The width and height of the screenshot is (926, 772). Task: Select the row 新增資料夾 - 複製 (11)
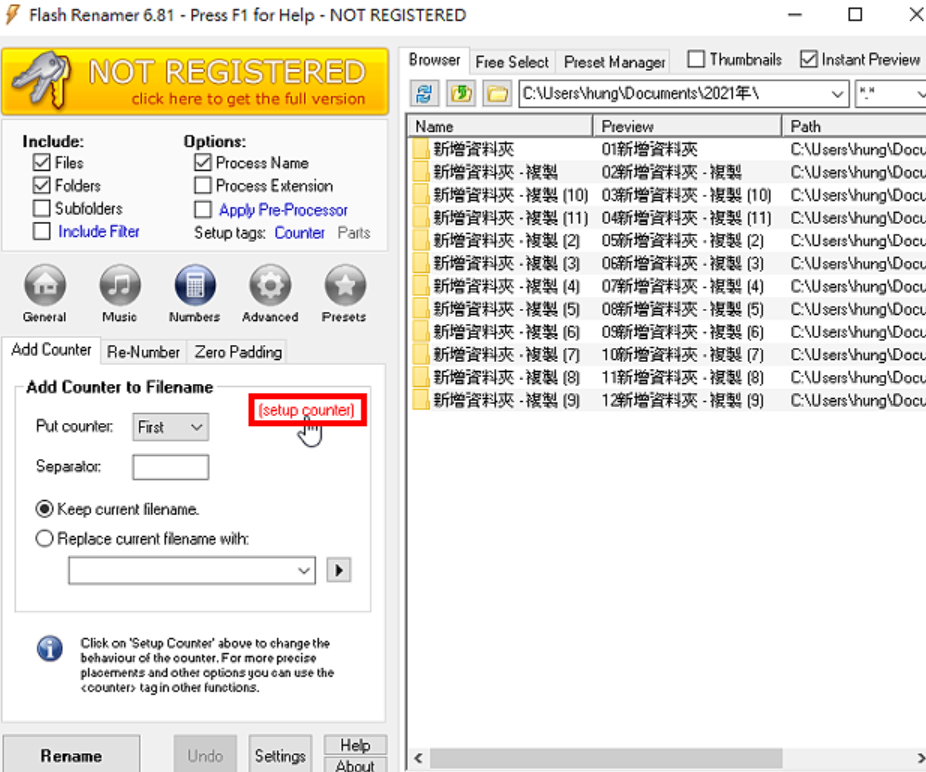tap(667, 218)
